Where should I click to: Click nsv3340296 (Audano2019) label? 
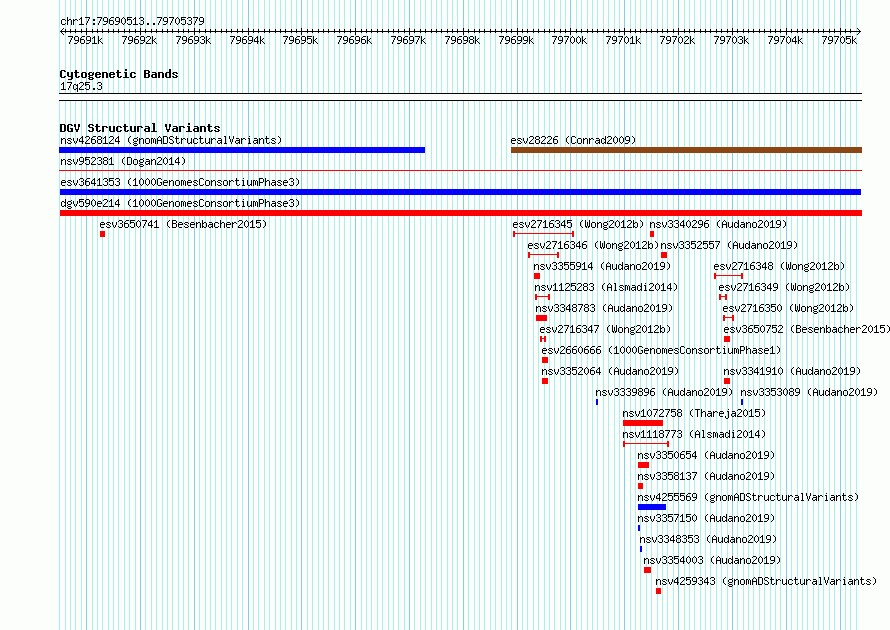point(718,224)
